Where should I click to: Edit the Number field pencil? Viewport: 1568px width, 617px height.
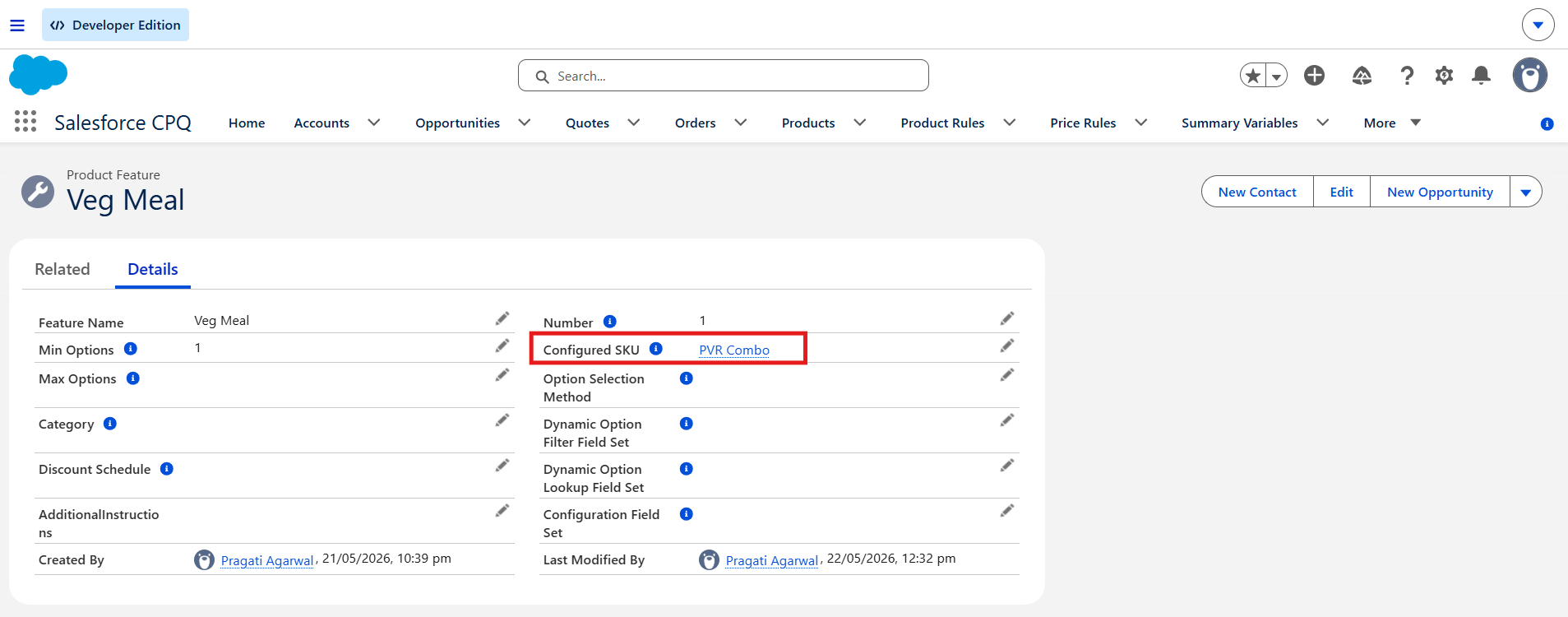(1007, 318)
